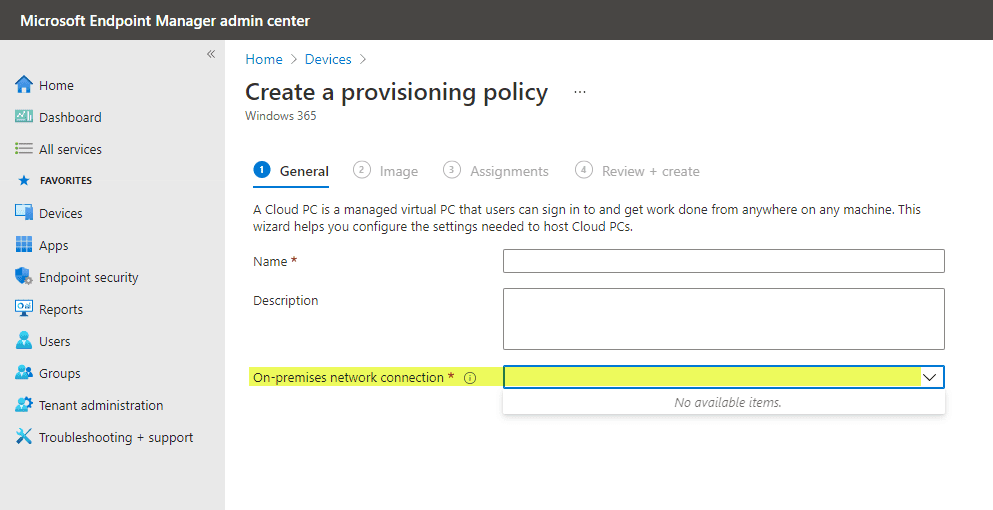Click the Favorites star icon
The image size is (993, 510).
(x=24, y=181)
